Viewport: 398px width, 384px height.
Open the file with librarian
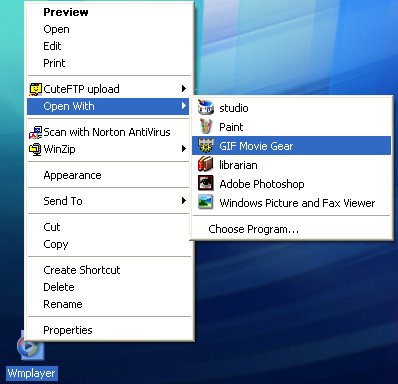coord(291,165)
